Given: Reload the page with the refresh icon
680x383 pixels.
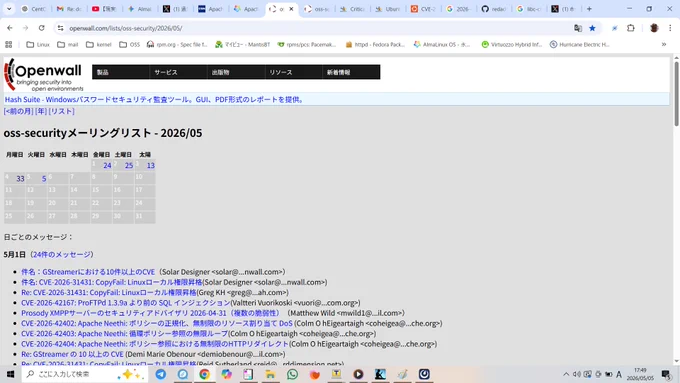Looking at the screenshot, I should click(x=42, y=28).
